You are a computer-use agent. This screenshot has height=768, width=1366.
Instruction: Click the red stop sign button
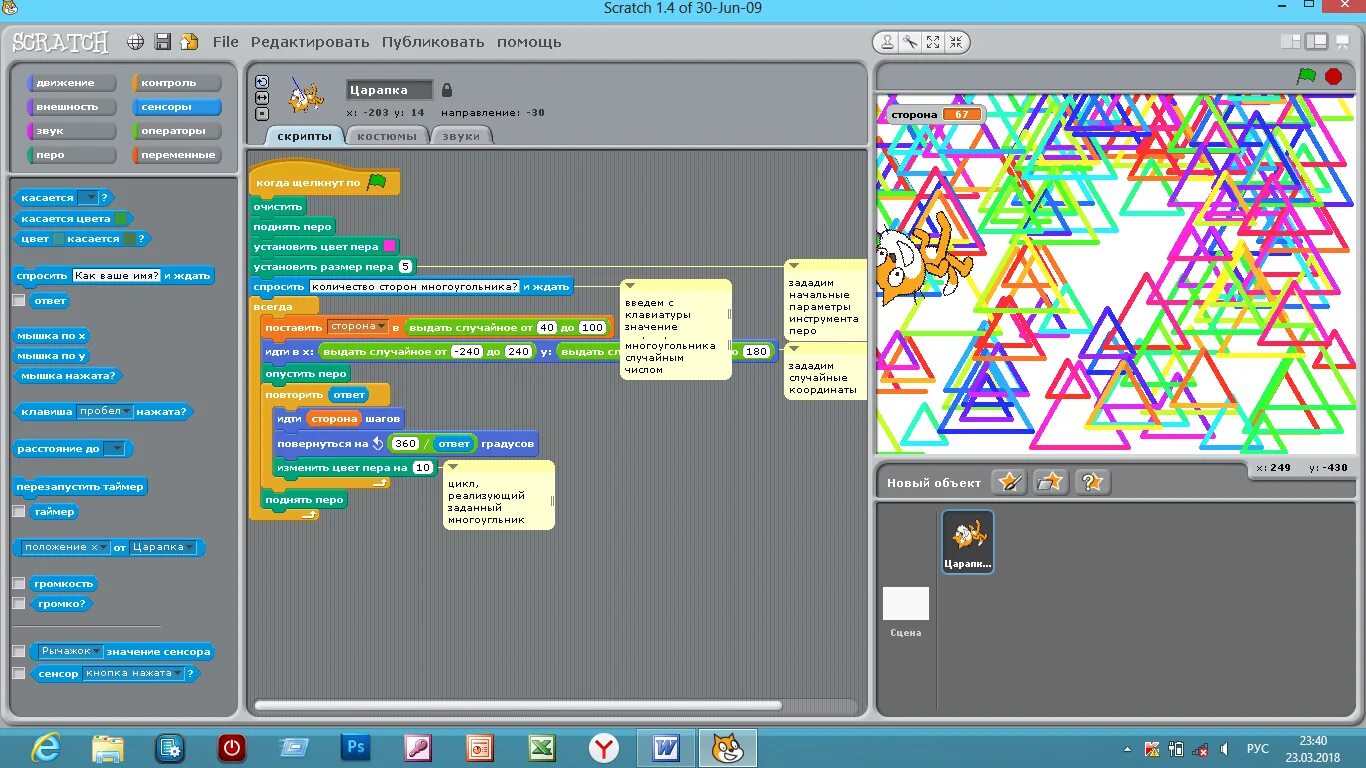[1333, 76]
